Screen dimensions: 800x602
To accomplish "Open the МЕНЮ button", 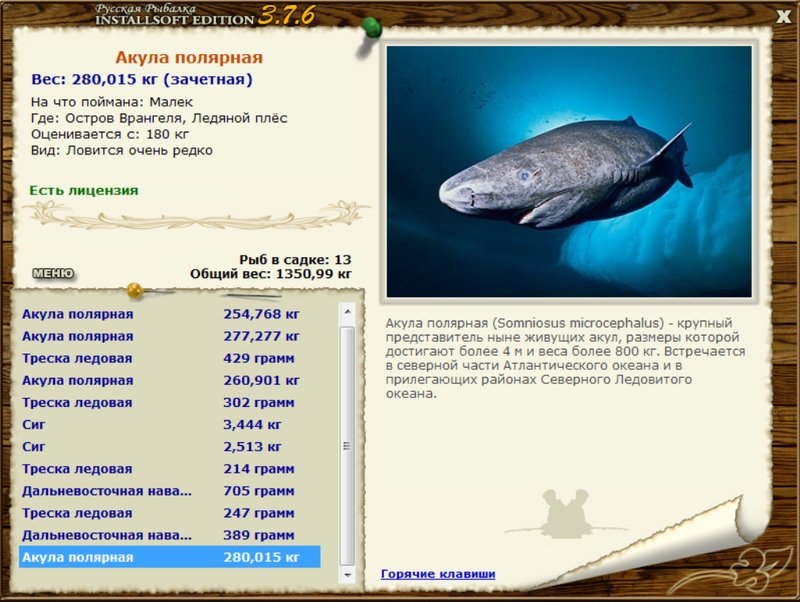I will click(x=53, y=273).
